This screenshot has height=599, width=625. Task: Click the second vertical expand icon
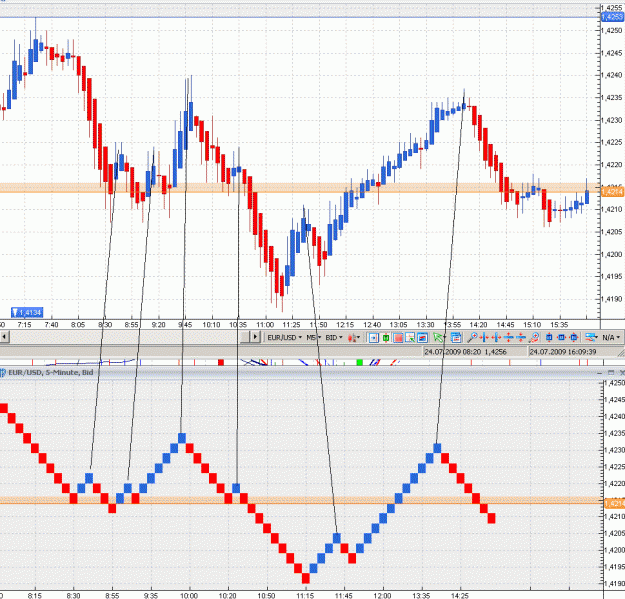[x=521, y=338]
